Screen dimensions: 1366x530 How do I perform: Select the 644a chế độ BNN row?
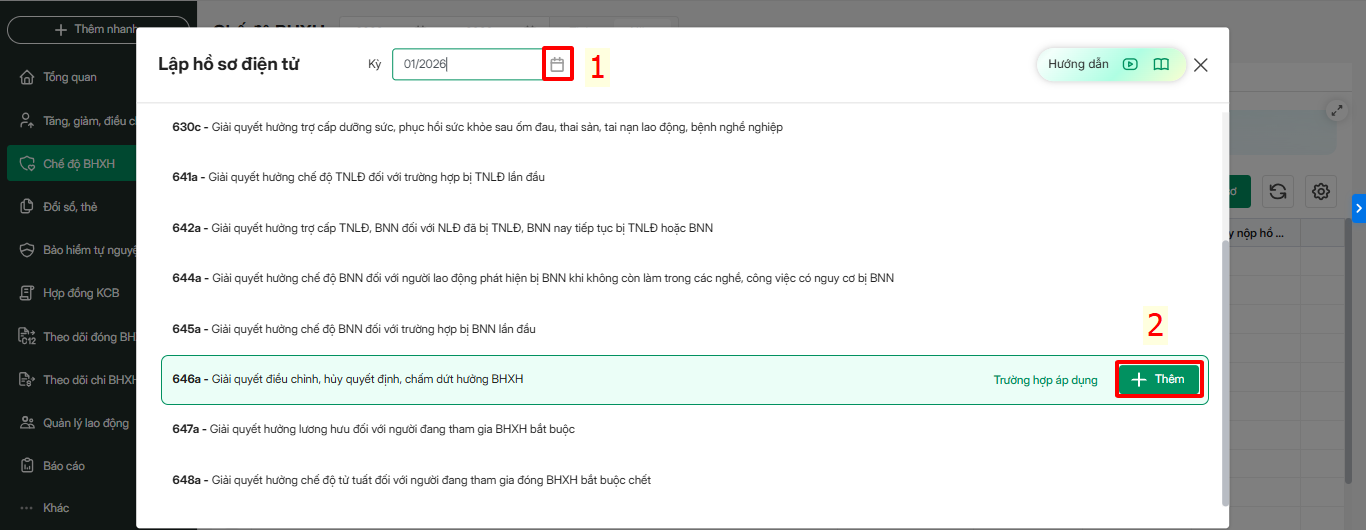(x=685, y=278)
